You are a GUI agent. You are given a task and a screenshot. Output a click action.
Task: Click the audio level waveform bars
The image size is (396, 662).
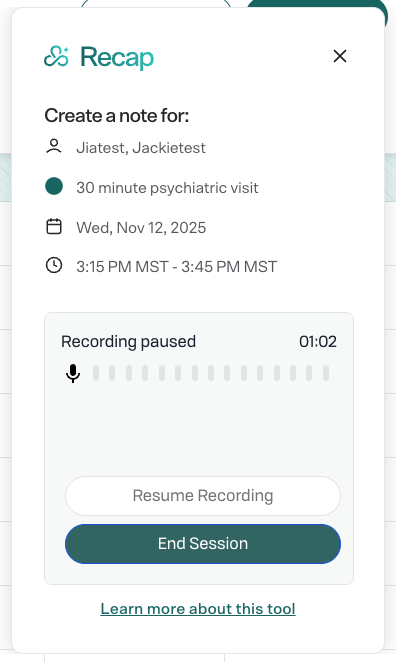[211, 373]
